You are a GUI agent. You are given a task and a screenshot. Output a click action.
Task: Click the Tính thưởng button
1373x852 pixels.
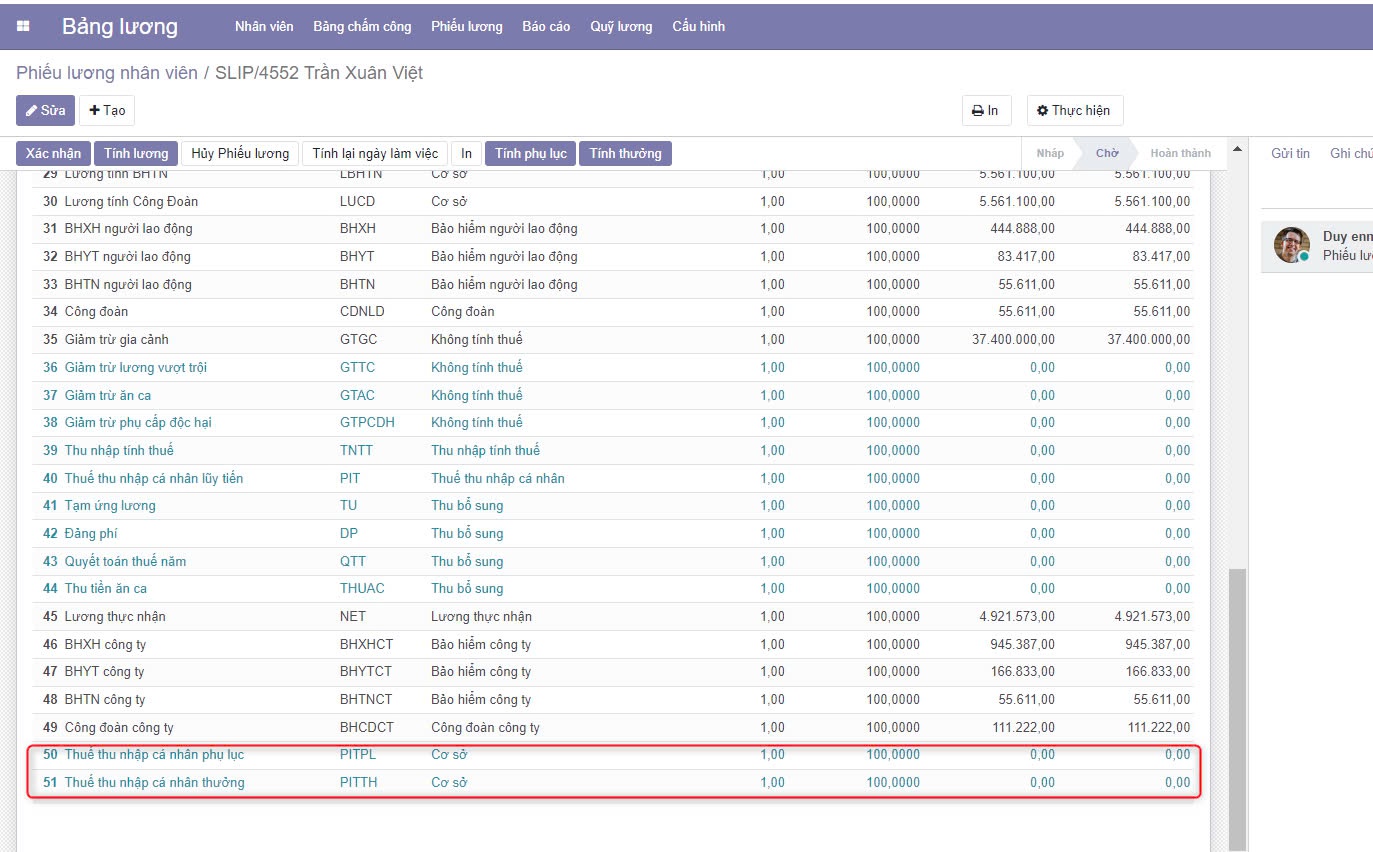[x=625, y=153]
